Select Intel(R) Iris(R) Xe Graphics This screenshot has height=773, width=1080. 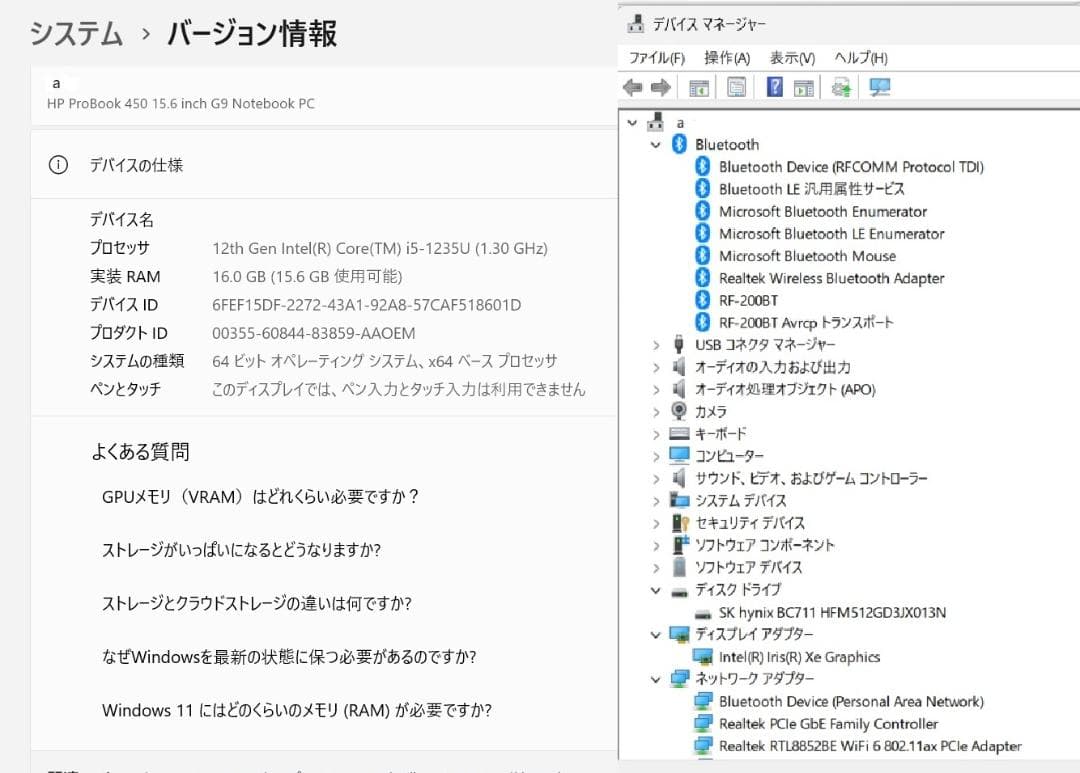(x=800, y=656)
